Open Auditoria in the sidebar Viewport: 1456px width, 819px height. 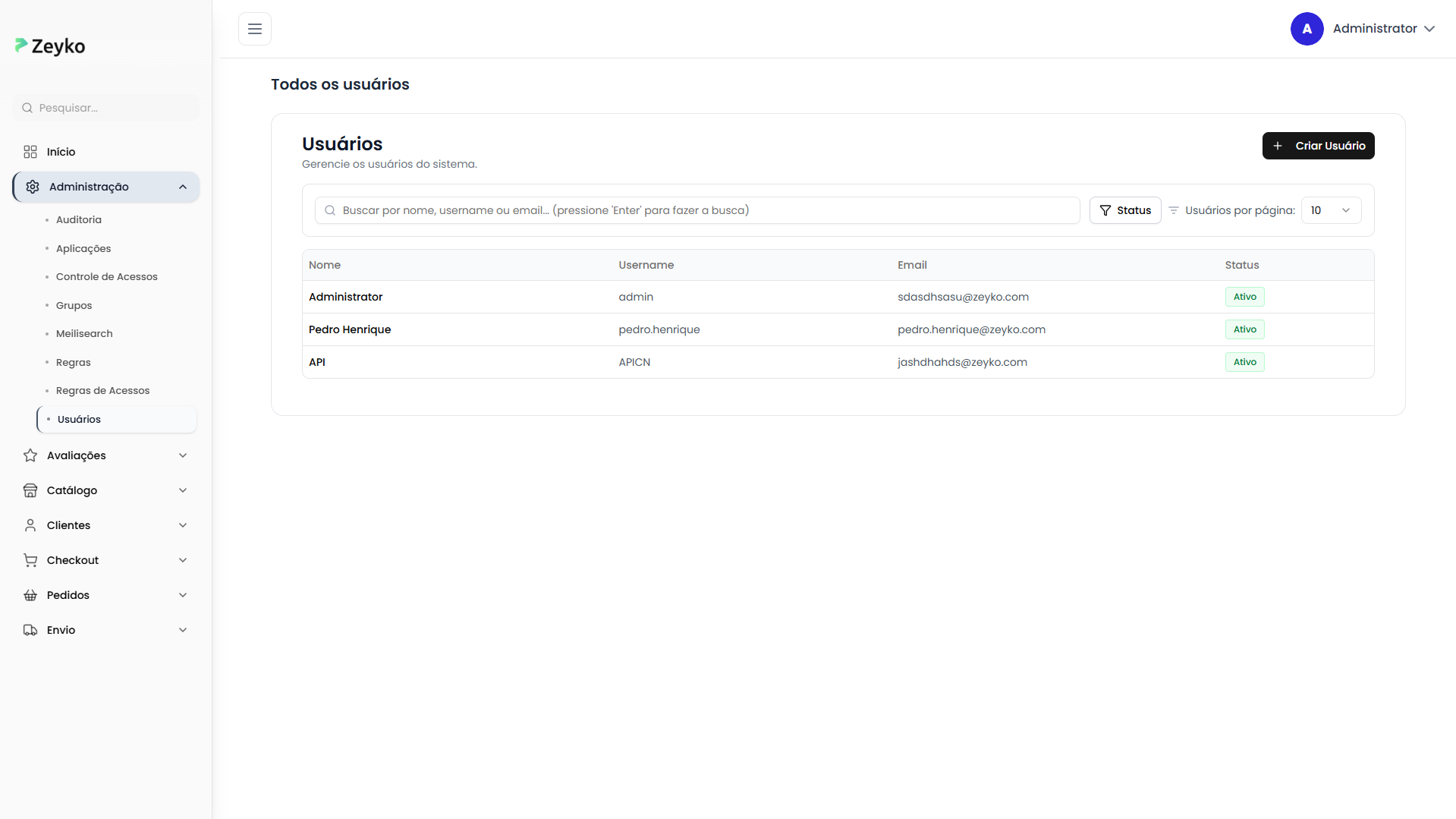coord(79,219)
